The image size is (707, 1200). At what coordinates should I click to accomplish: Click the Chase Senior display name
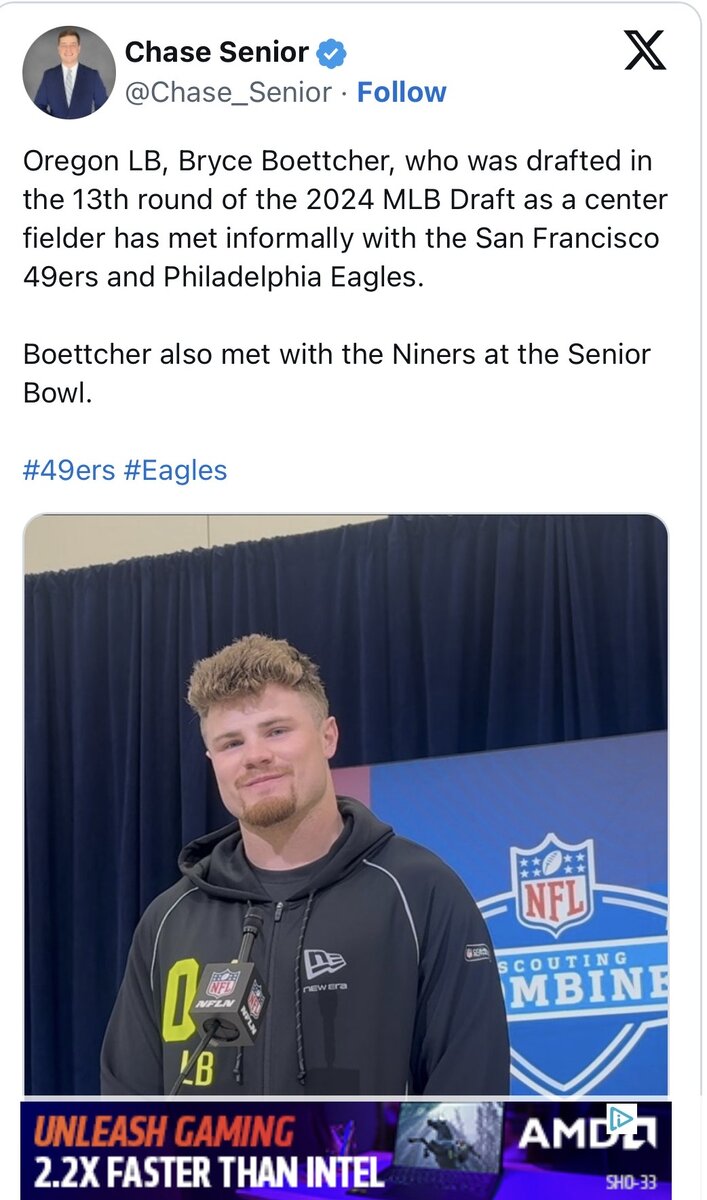coord(216,52)
